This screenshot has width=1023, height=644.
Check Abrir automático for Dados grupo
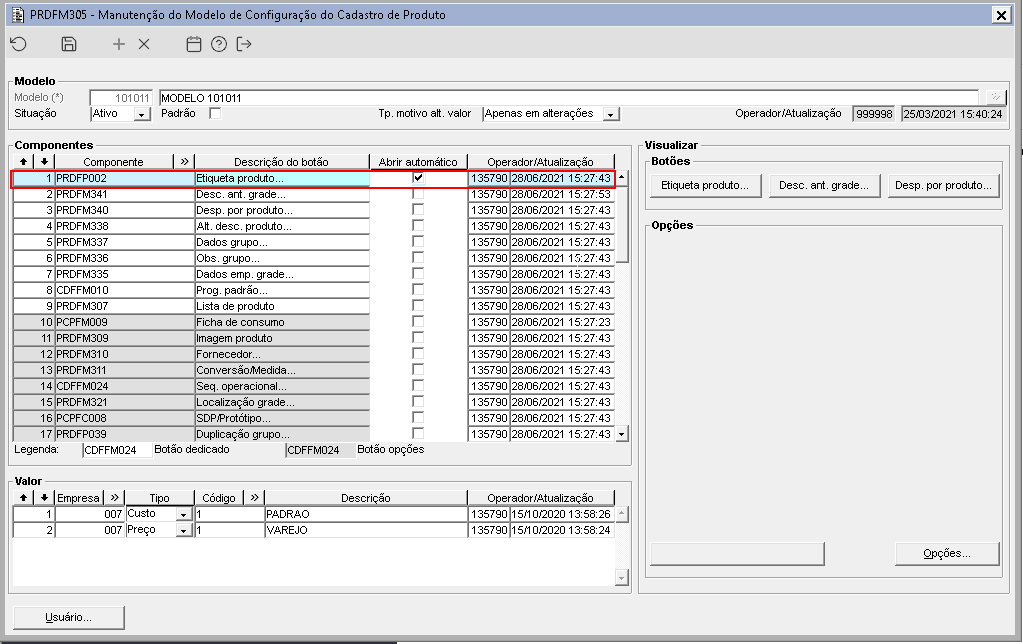point(418,241)
